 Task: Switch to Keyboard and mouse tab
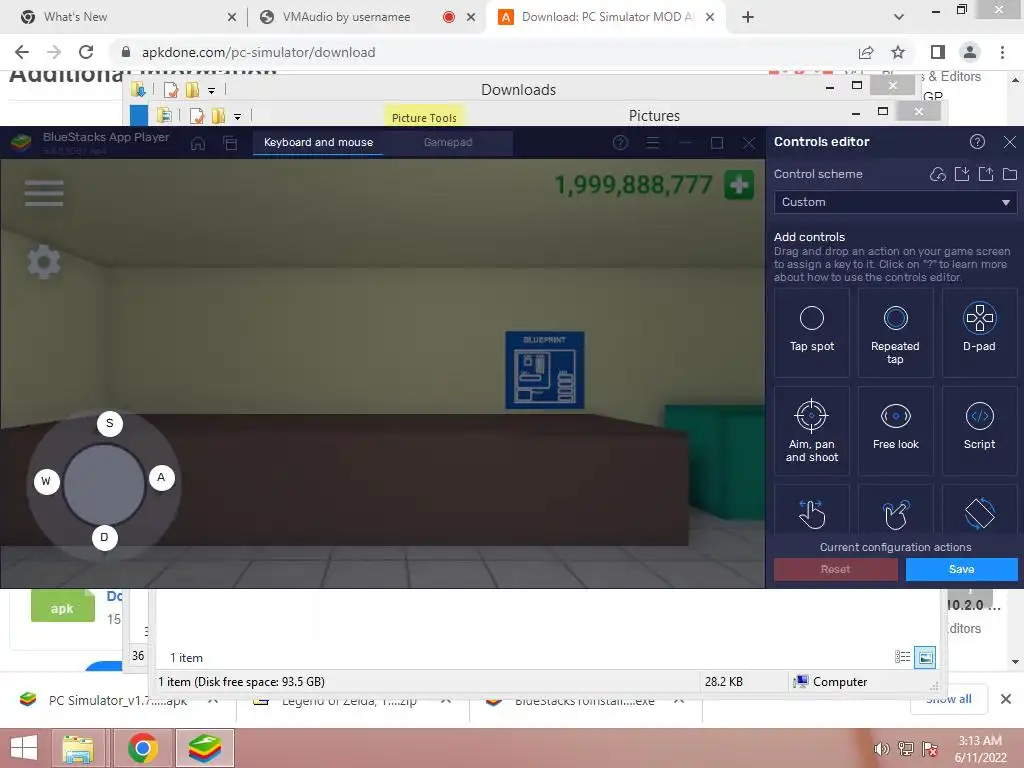[318, 142]
